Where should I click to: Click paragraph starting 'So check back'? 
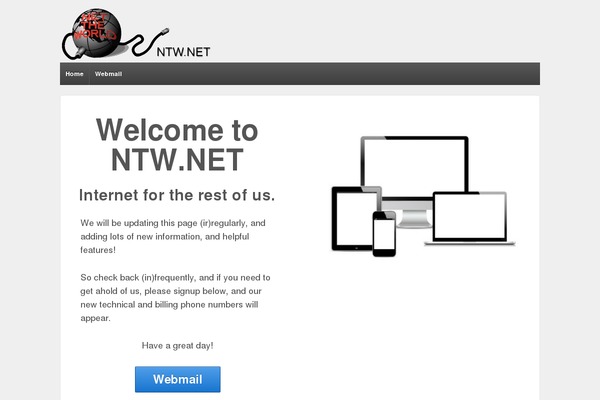[x=175, y=298]
